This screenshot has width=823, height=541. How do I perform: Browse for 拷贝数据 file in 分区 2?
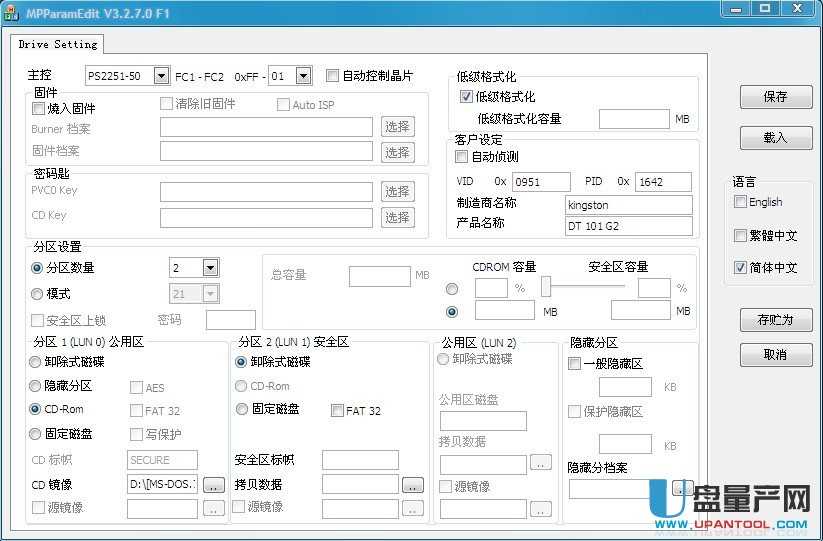[412, 485]
